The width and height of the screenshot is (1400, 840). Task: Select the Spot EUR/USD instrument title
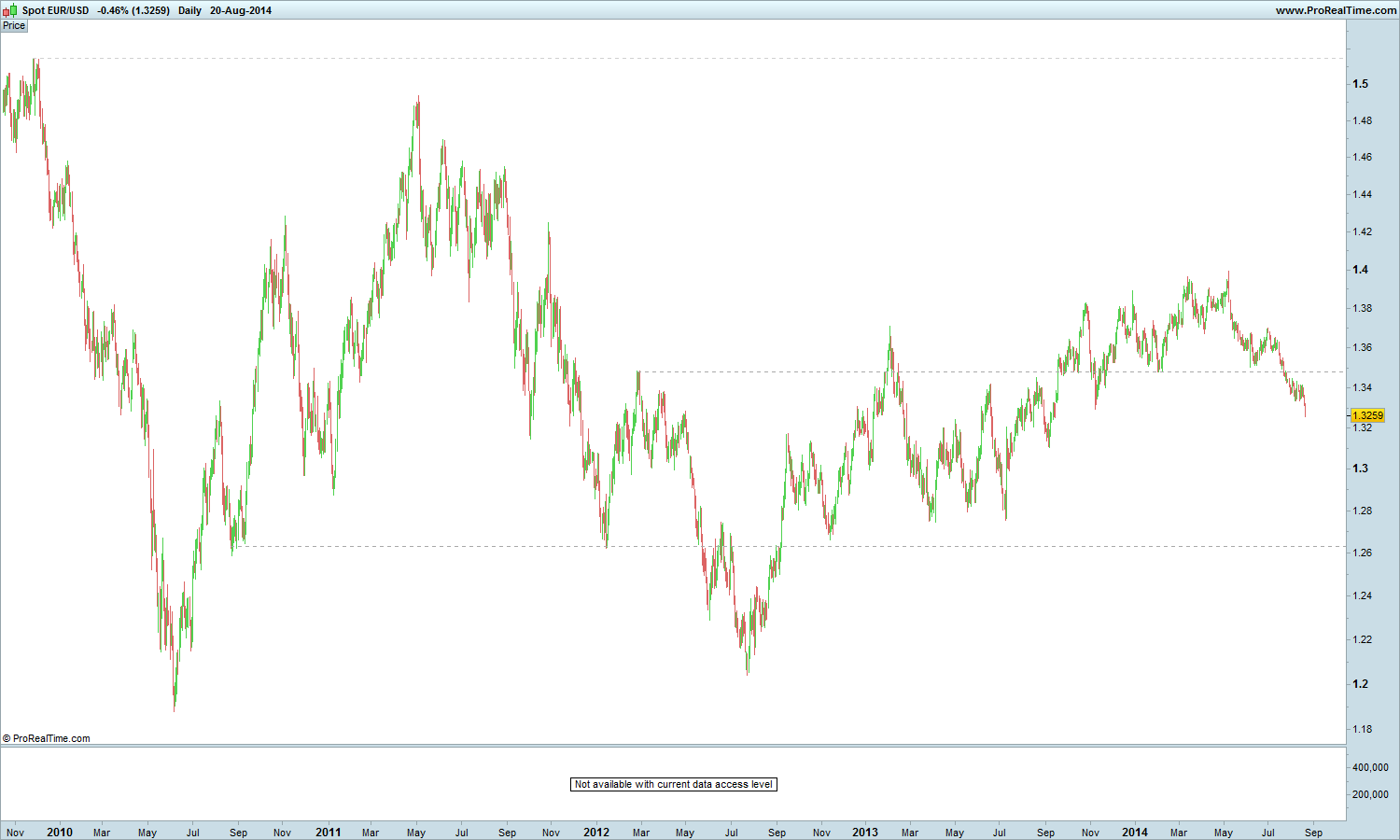[x=56, y=10]
